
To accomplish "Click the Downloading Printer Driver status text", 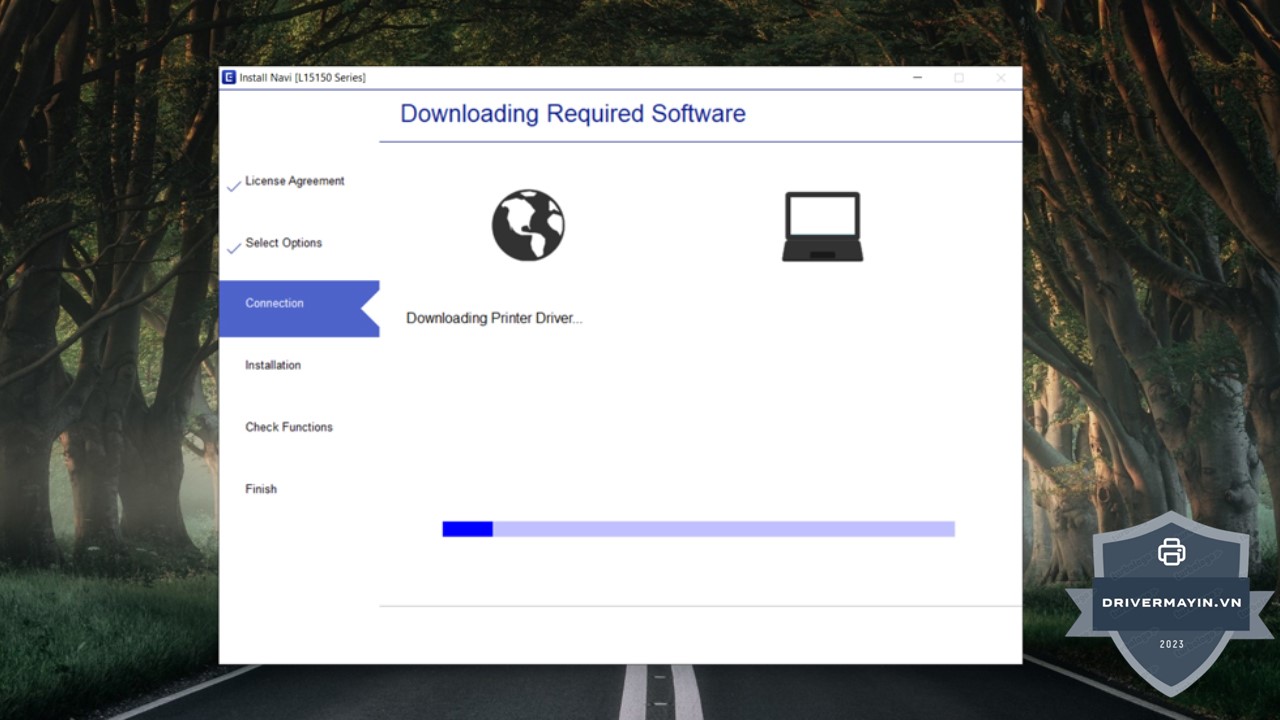I will click(494, 318).
